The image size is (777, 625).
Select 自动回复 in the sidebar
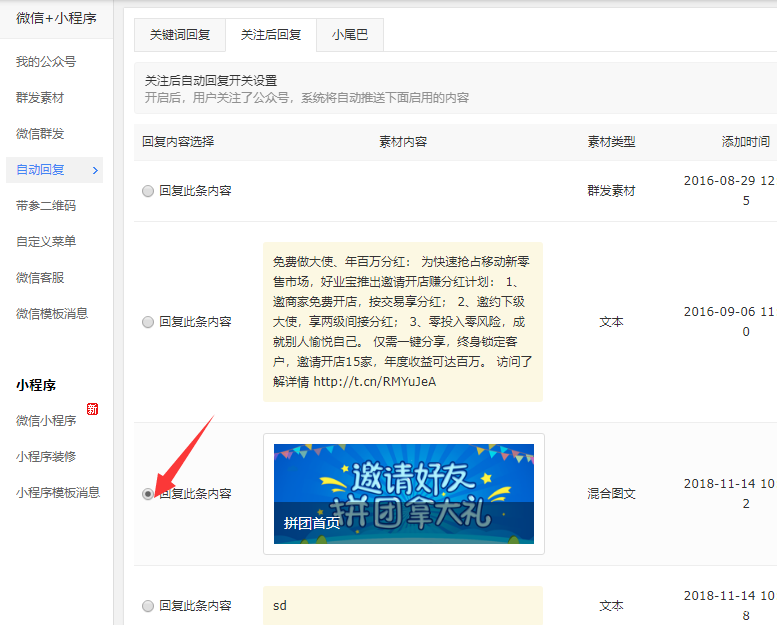point(55,170)
